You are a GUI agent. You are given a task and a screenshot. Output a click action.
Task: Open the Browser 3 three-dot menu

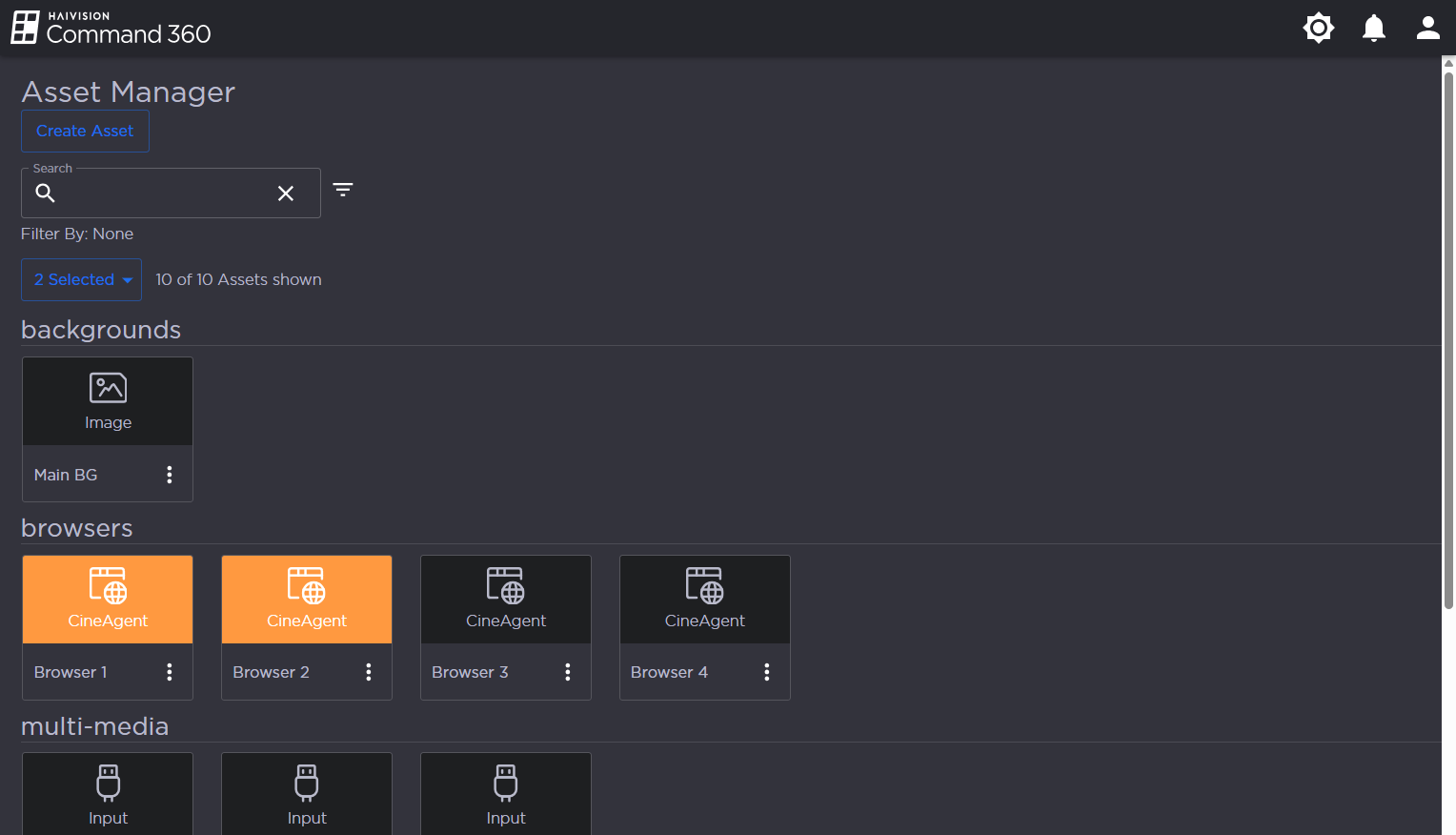tap(568, 672)
